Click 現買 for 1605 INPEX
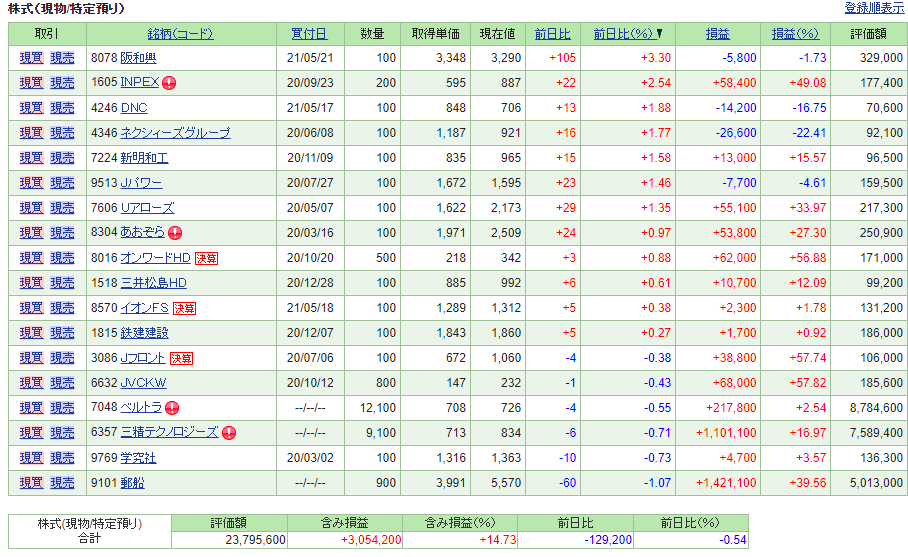The width and height of the screenshot is (908, 557). coord(31,83)
